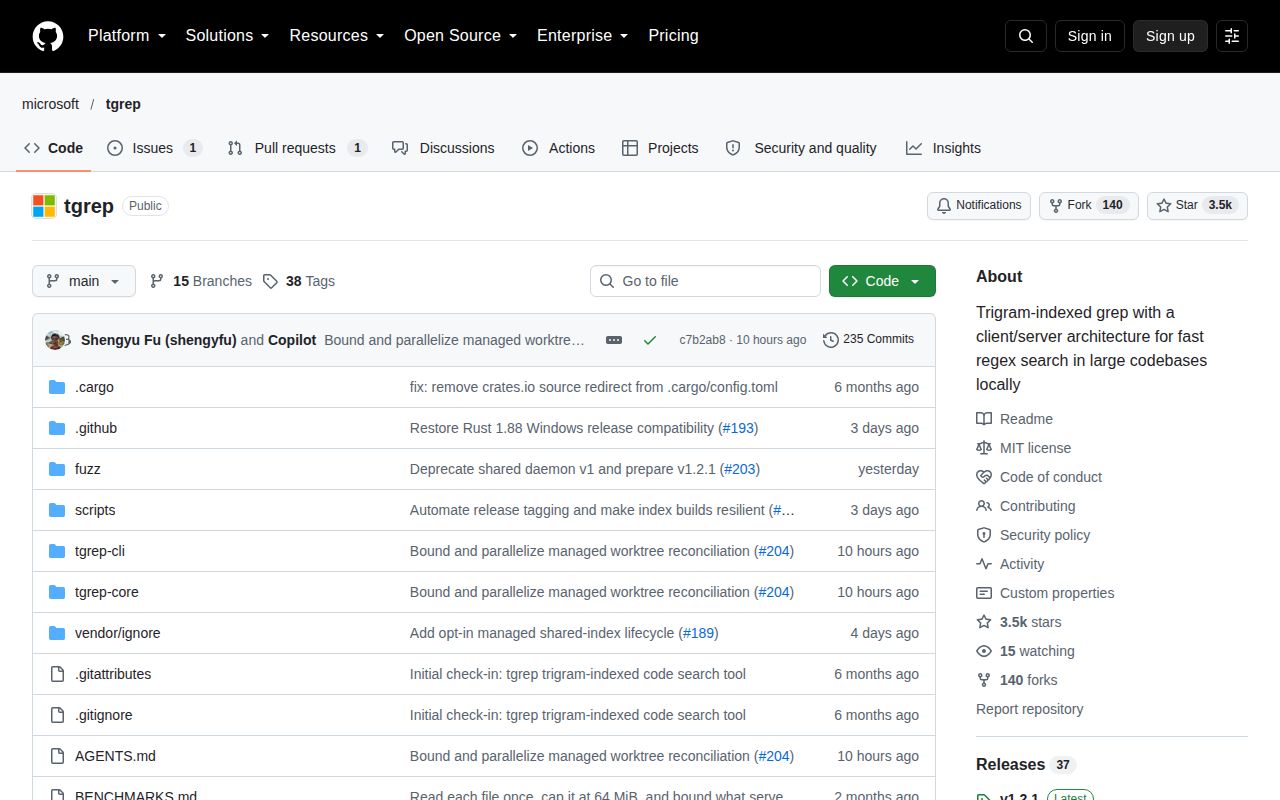
Task: Click the Star icon button
Action: pos(1197,205)
